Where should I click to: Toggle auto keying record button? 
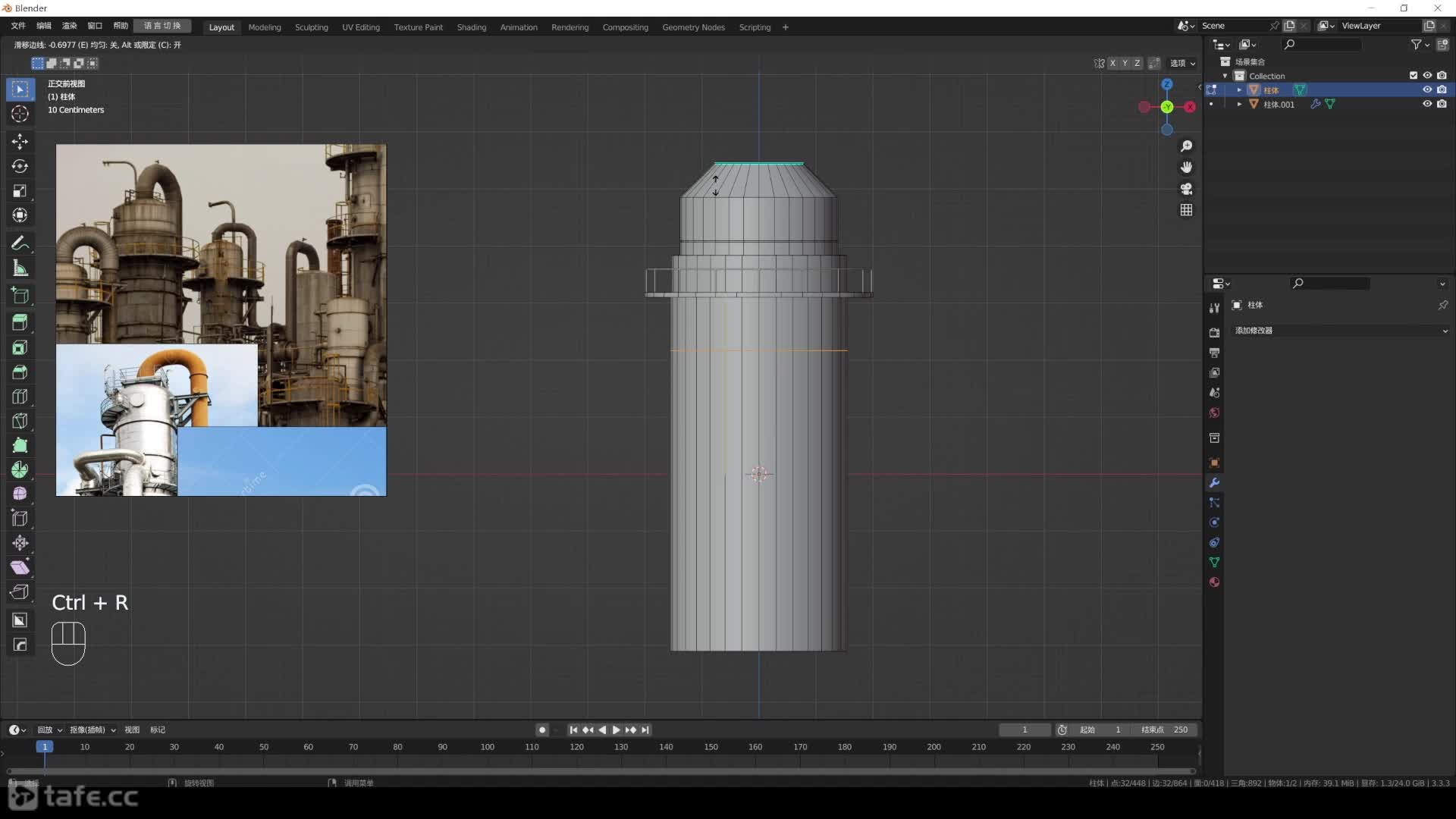pos(541,730)
